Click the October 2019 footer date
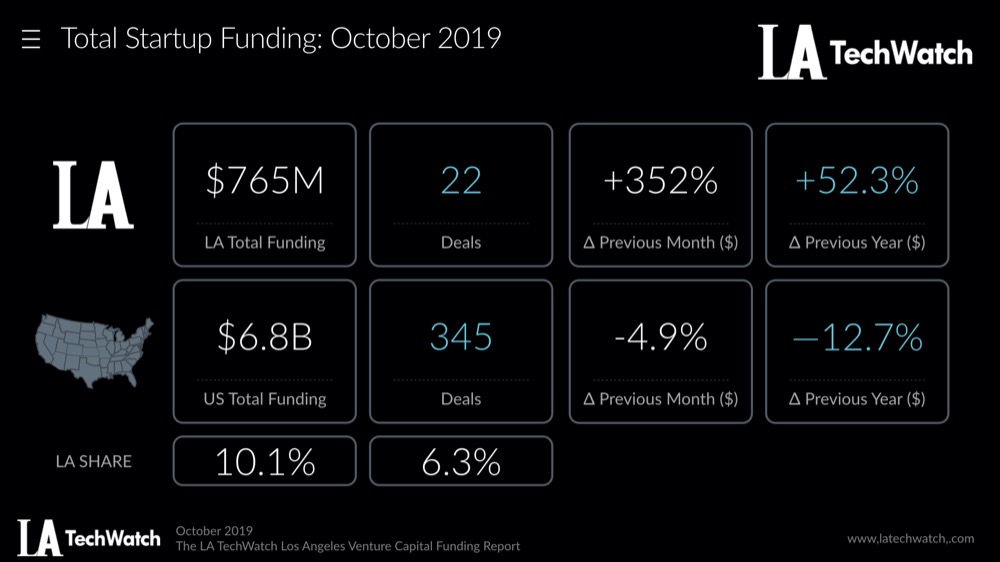This screenshot has height=562, width=1000. click(x=213, y=530)
